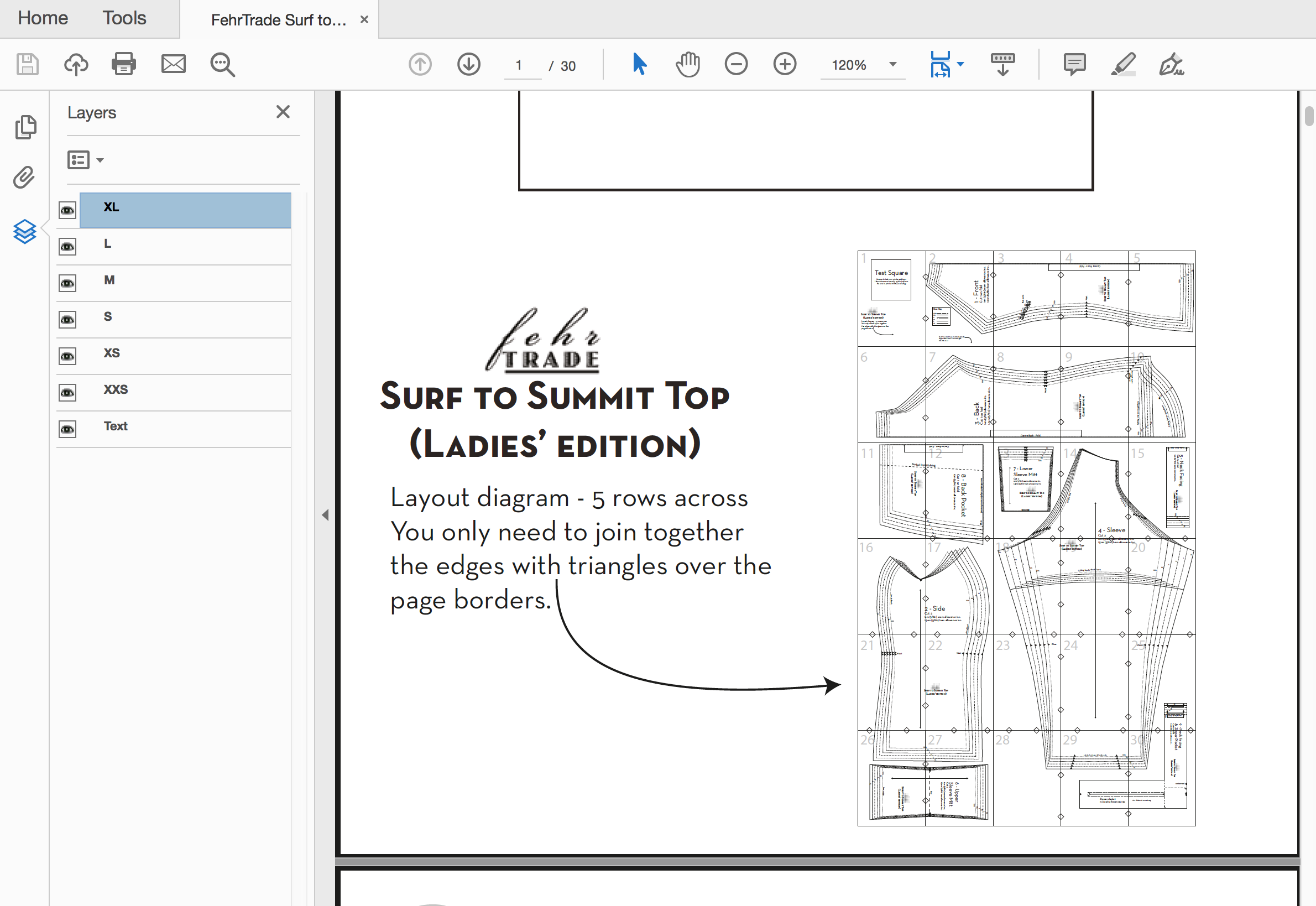Click the upload to cloud icon

tap(75, 64)
